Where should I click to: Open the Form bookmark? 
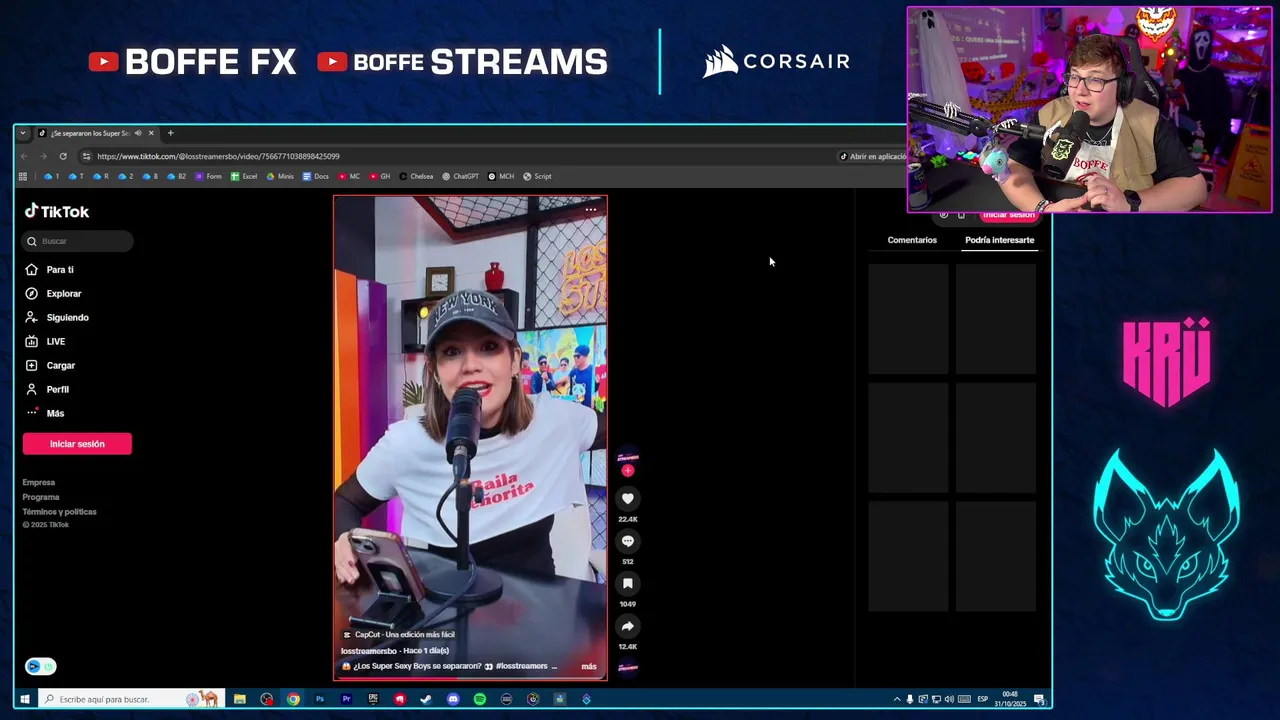[x=208, y=176]
